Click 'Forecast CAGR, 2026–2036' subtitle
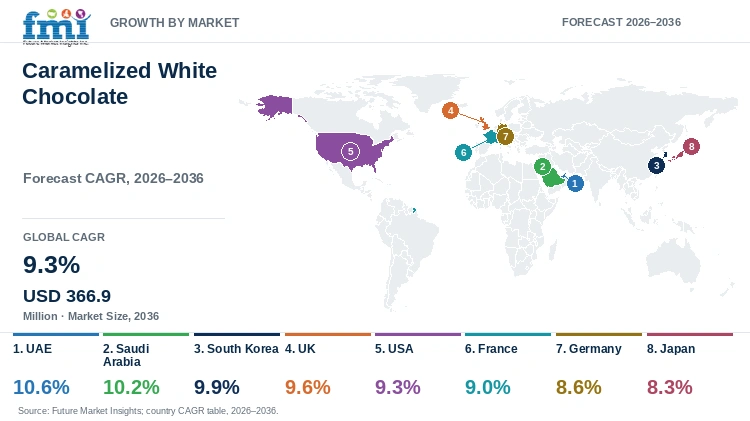The height and width of the screenshot is (421, 750). coord(113,178)
